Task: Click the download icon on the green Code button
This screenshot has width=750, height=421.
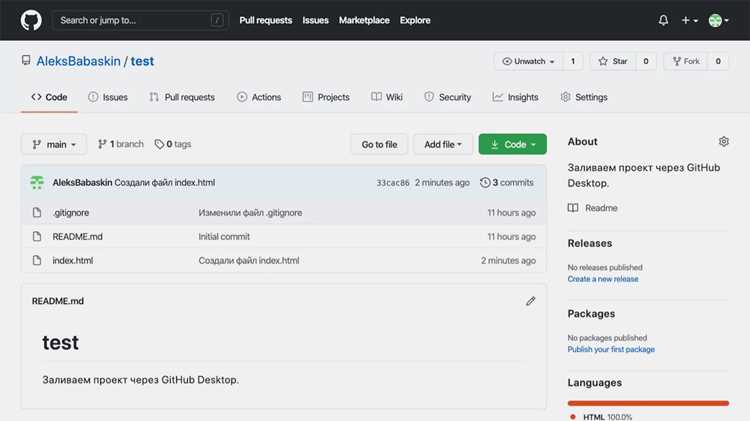Action: [495, 144]
